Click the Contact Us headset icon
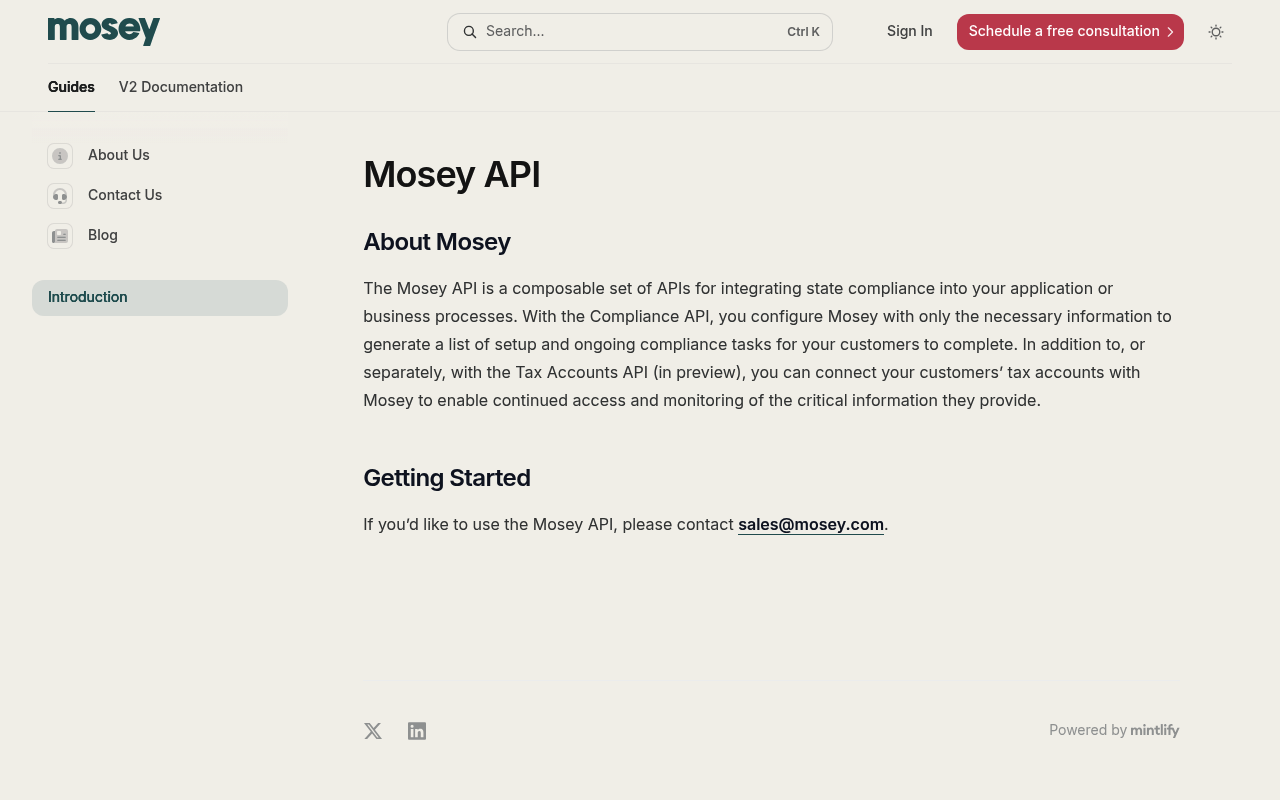 pos(60,196)
